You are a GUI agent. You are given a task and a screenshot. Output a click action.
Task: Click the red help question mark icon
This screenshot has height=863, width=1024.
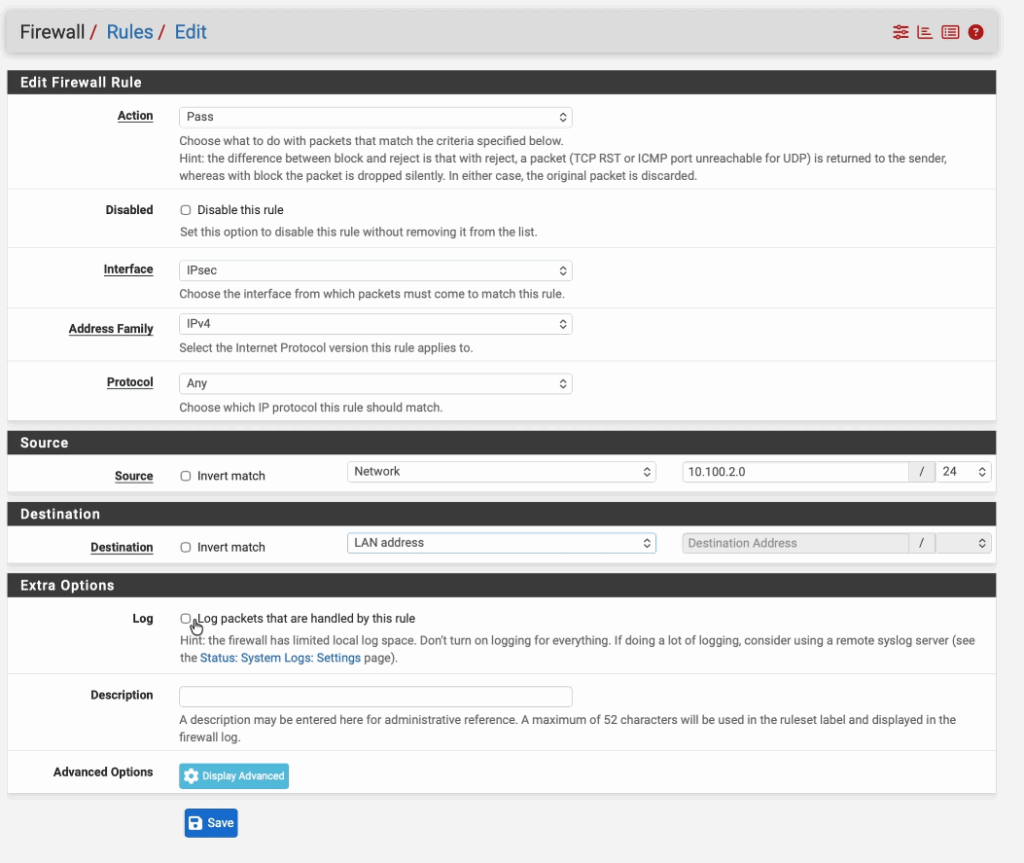[976, 32]
